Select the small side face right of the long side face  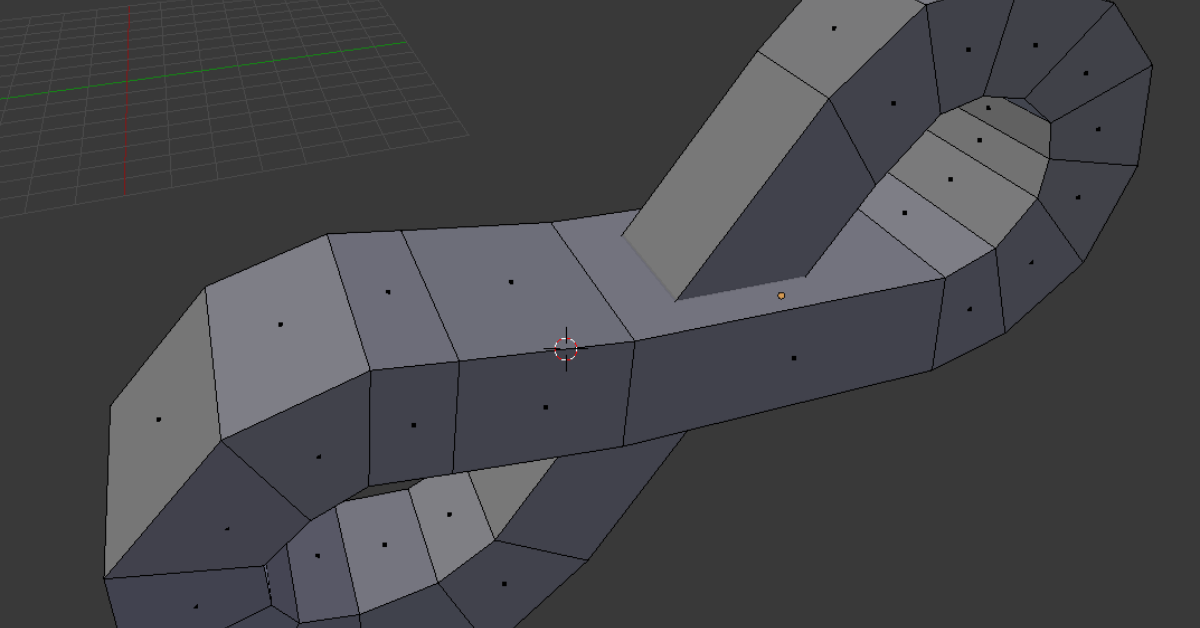(x=969, y=309)
